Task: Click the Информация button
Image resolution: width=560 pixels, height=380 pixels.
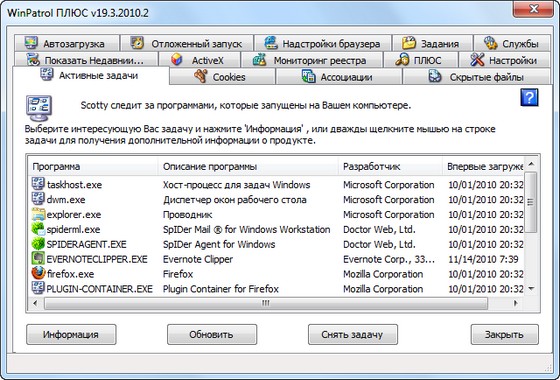Action: tap(71, 335)
